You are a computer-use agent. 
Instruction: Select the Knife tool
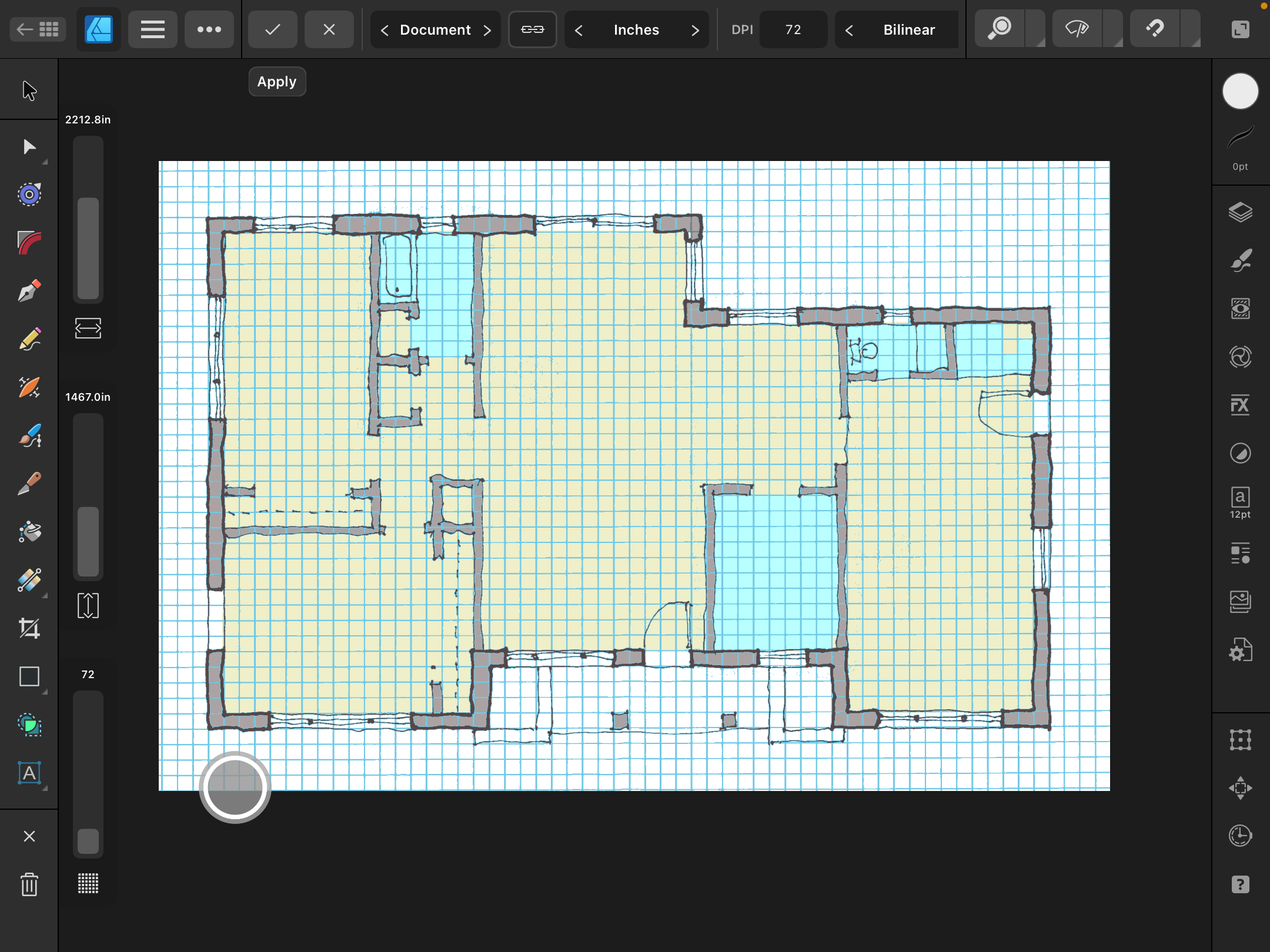point(29,484)
